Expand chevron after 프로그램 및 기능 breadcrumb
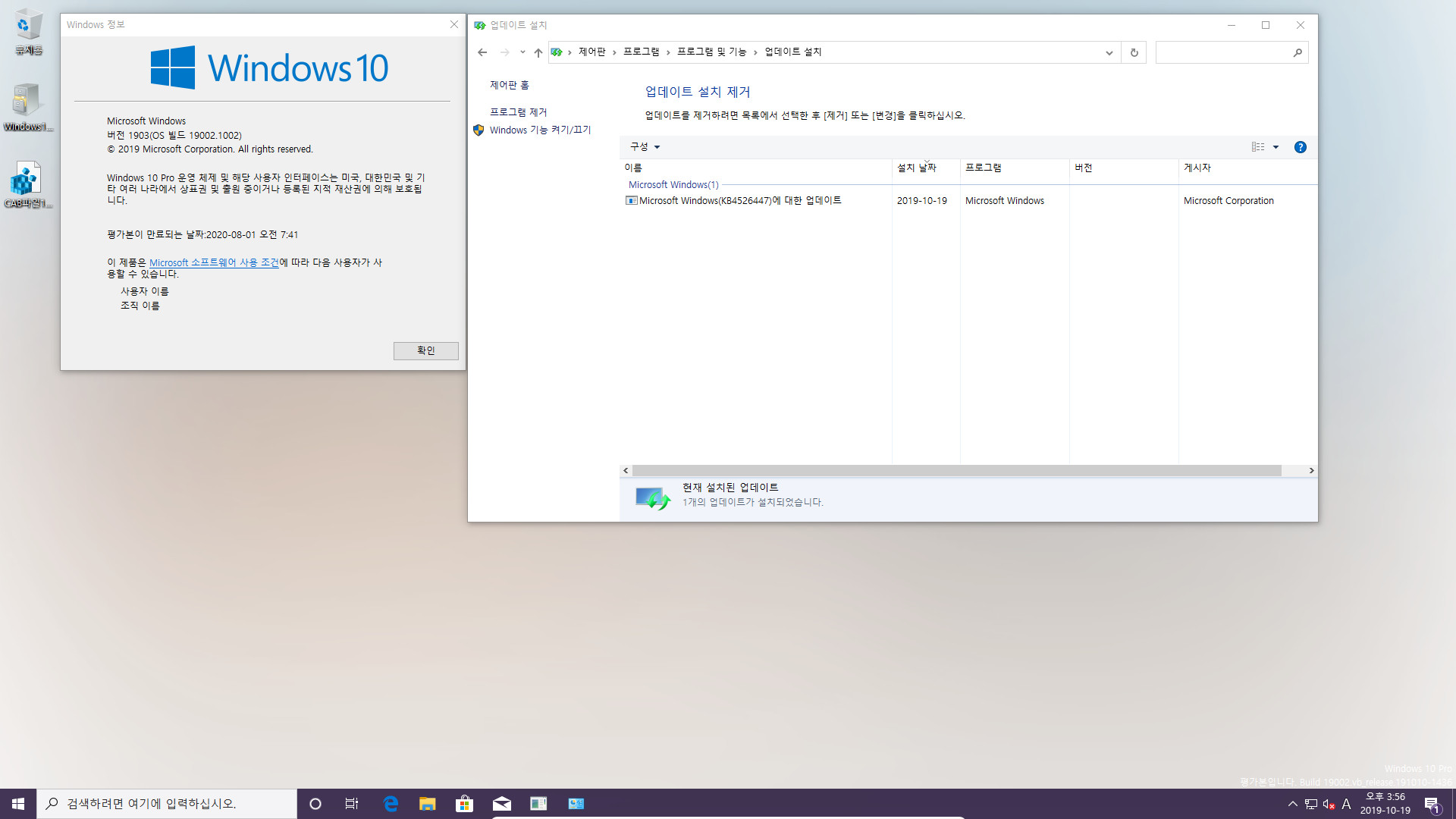The image size is (1456, 819). [x=755, y=52]
